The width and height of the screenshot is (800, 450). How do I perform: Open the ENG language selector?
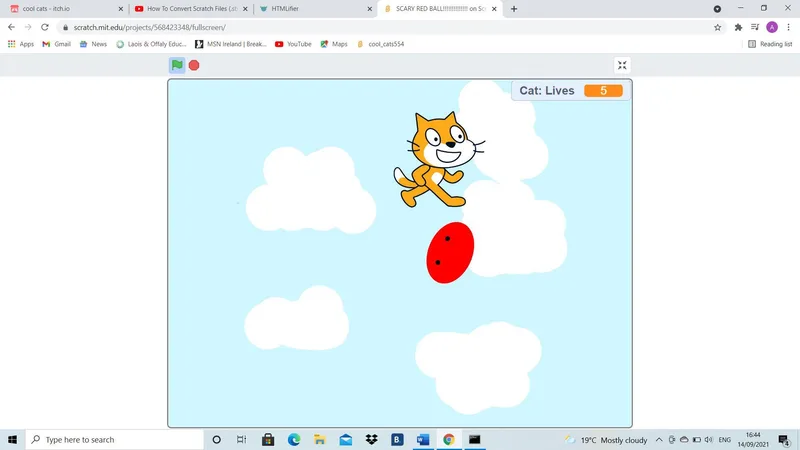pyautogui.click(x=724, y=440)
